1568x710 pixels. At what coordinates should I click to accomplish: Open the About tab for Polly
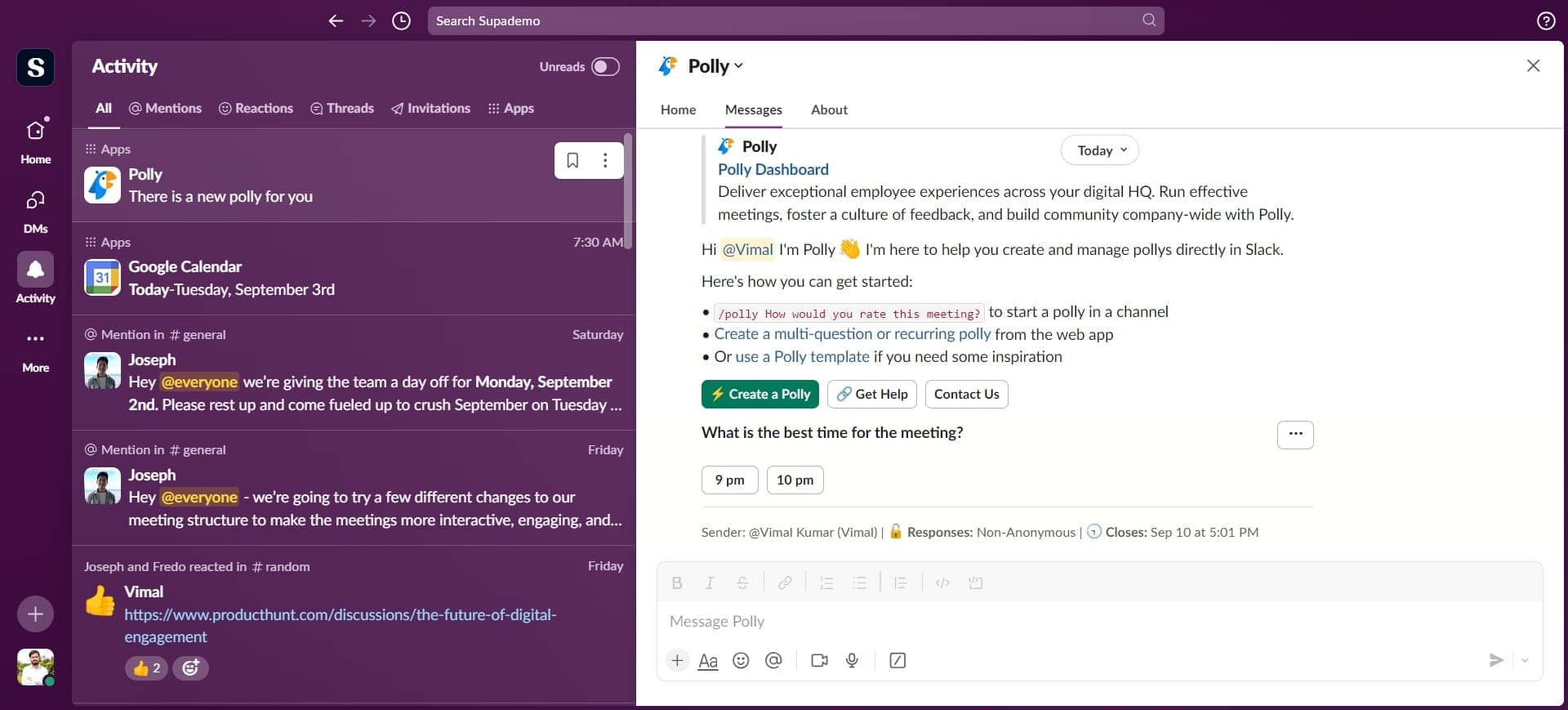coord(829,109)
